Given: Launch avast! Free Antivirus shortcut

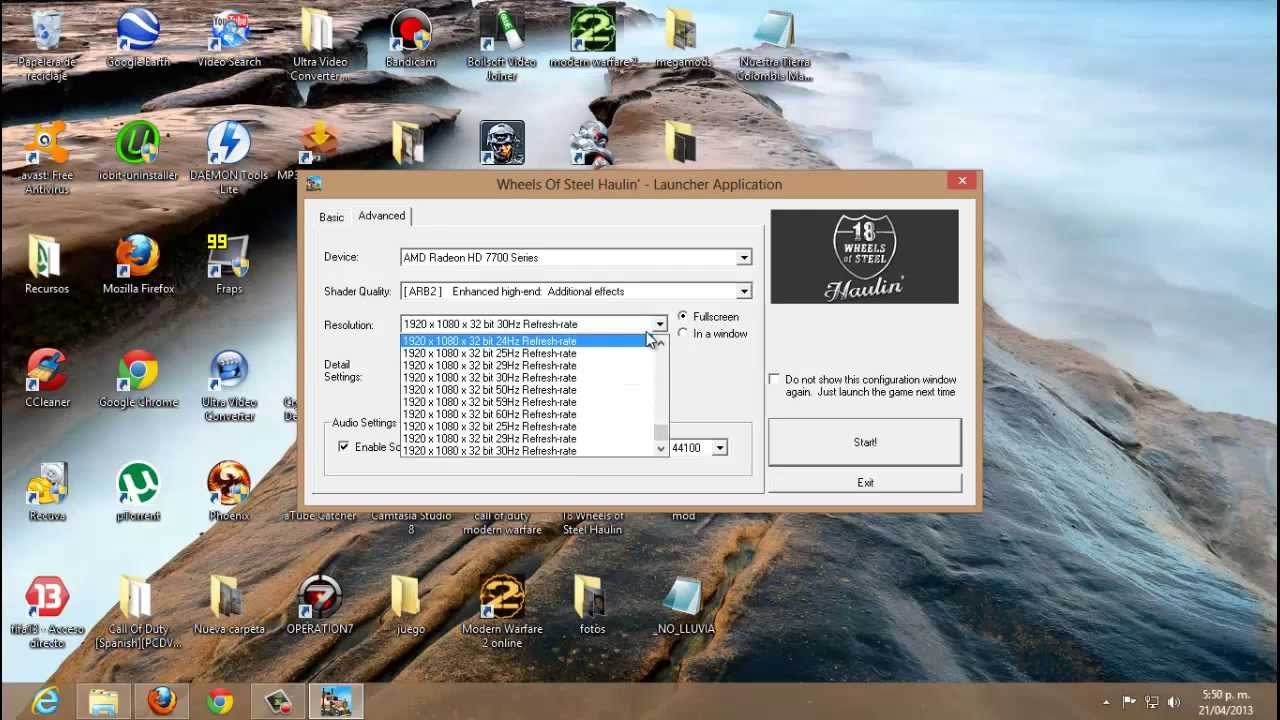Looking at the screenshot, I should click(47, 158).
